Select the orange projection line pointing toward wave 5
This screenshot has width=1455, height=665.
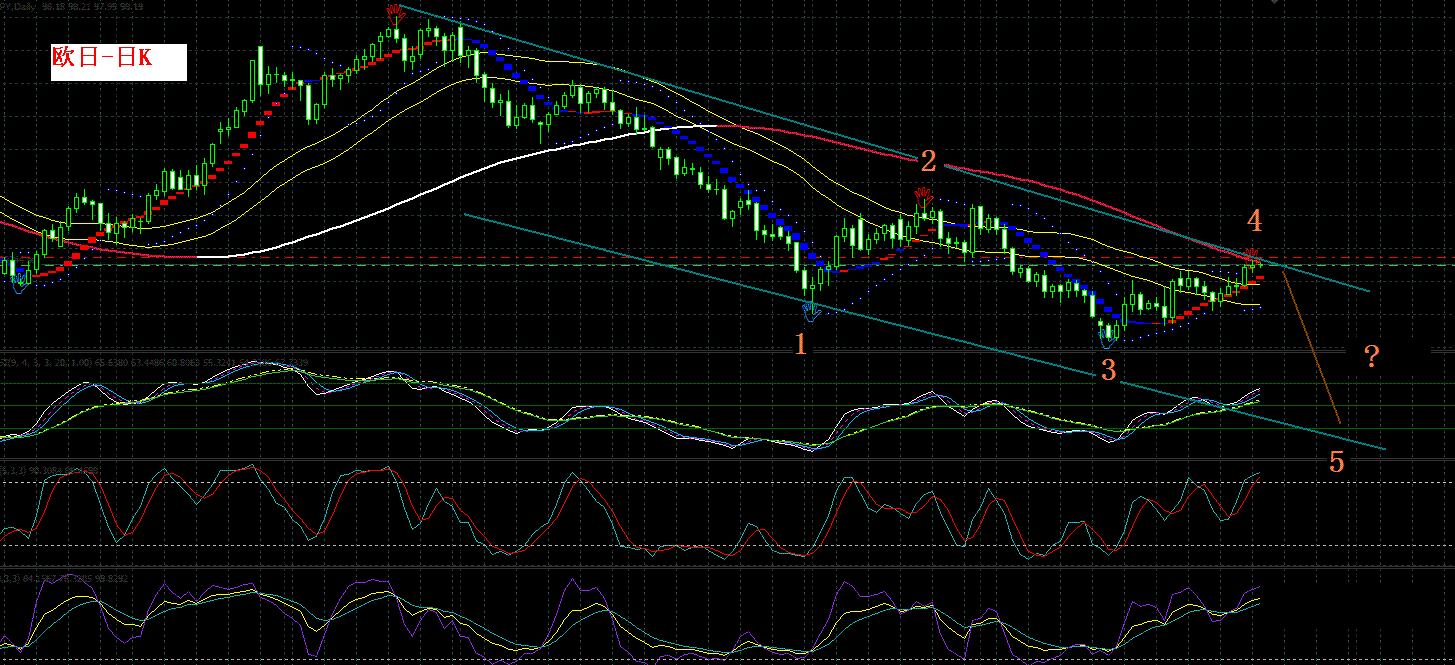[x=1311, y=347]
